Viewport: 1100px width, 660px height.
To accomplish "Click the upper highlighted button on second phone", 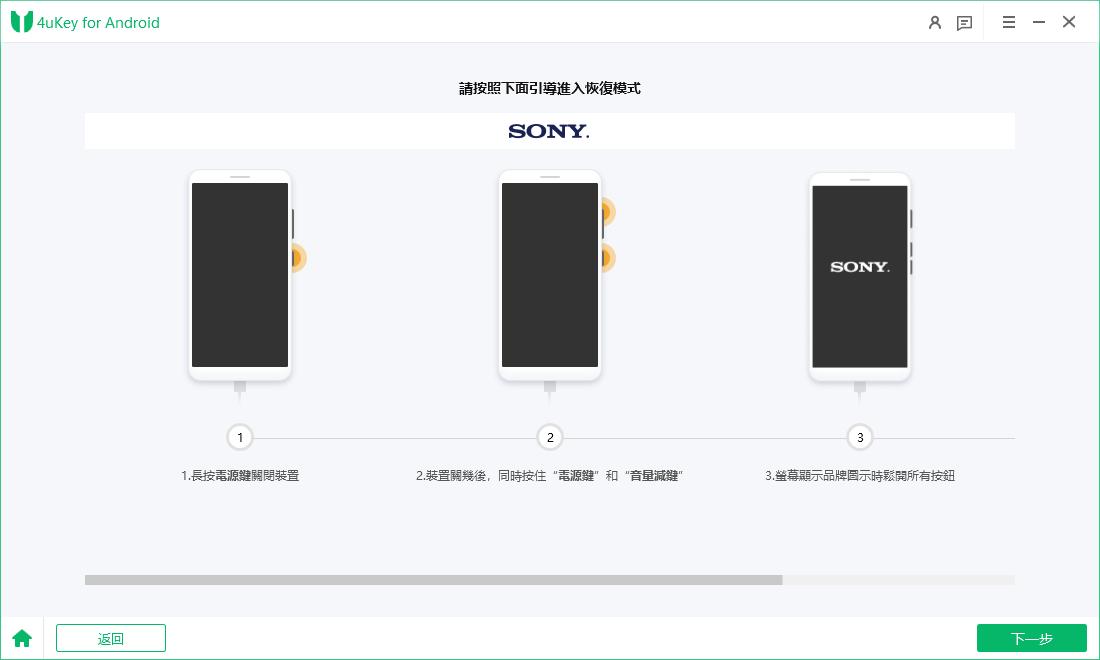I will 607,211.
